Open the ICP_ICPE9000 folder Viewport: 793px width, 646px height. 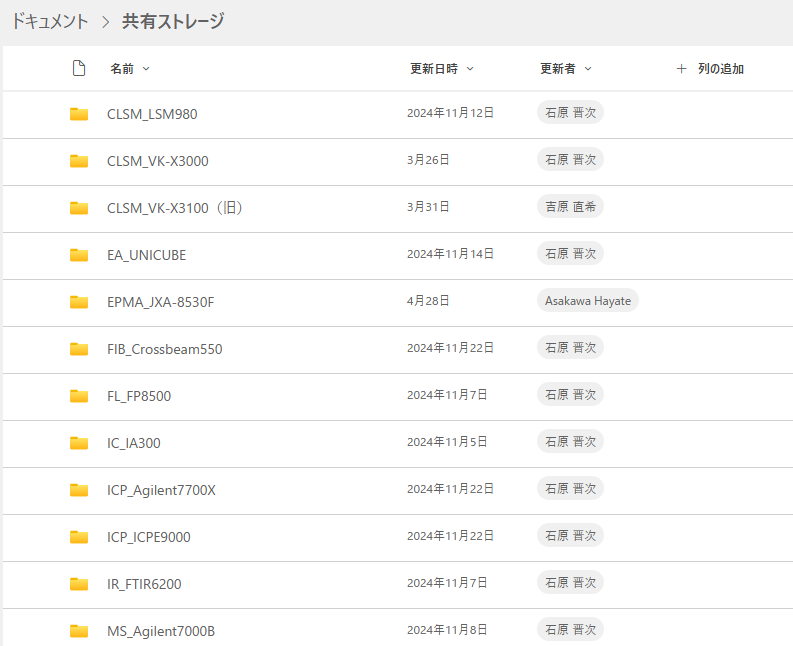[x=149, y=537]
